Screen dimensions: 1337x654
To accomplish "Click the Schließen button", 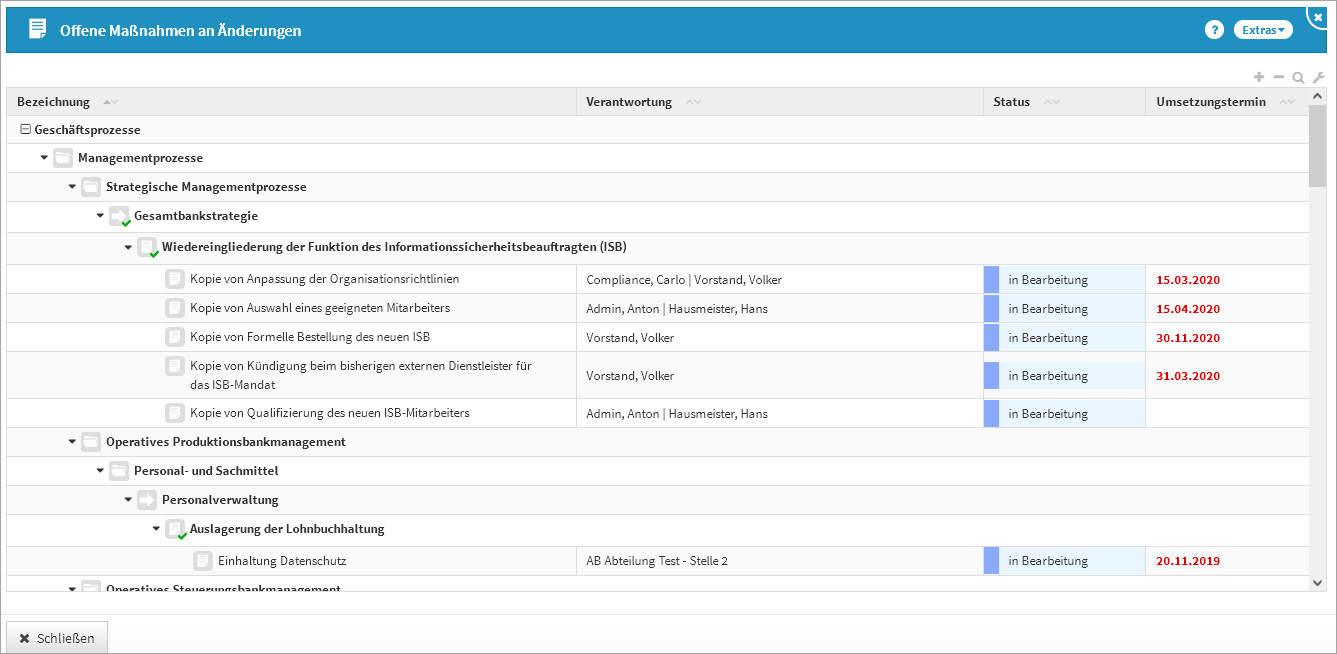I will (57, 638).
